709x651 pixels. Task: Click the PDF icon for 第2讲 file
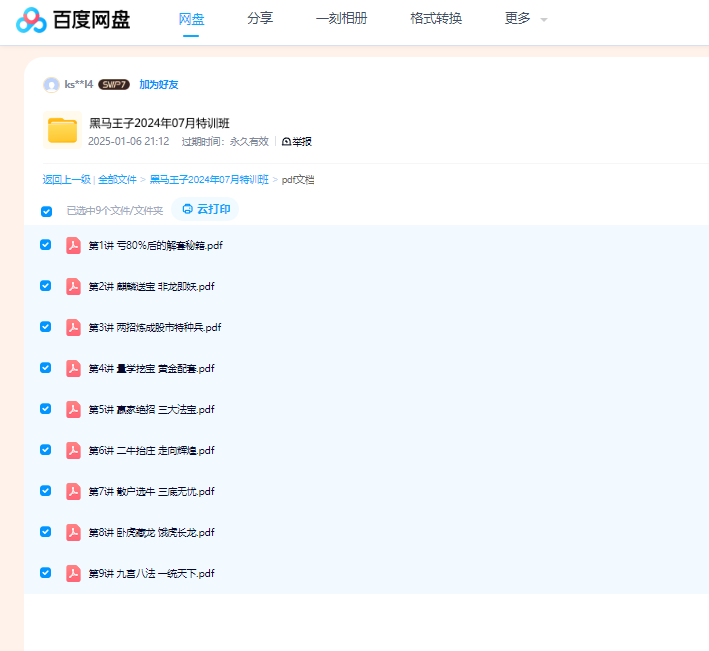point(73,287)
